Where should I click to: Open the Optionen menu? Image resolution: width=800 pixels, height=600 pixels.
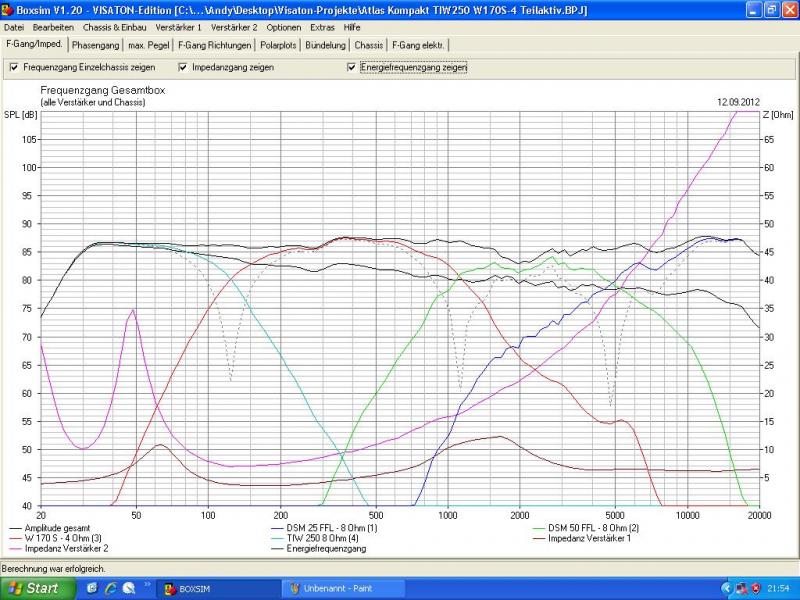point(284,27)
